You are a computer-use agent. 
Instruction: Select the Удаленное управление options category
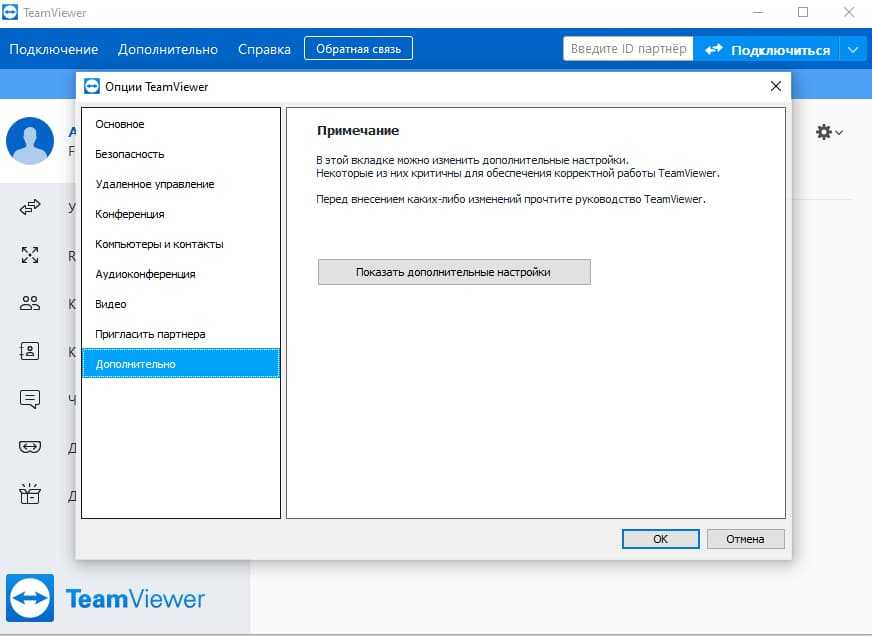(181, 184)
